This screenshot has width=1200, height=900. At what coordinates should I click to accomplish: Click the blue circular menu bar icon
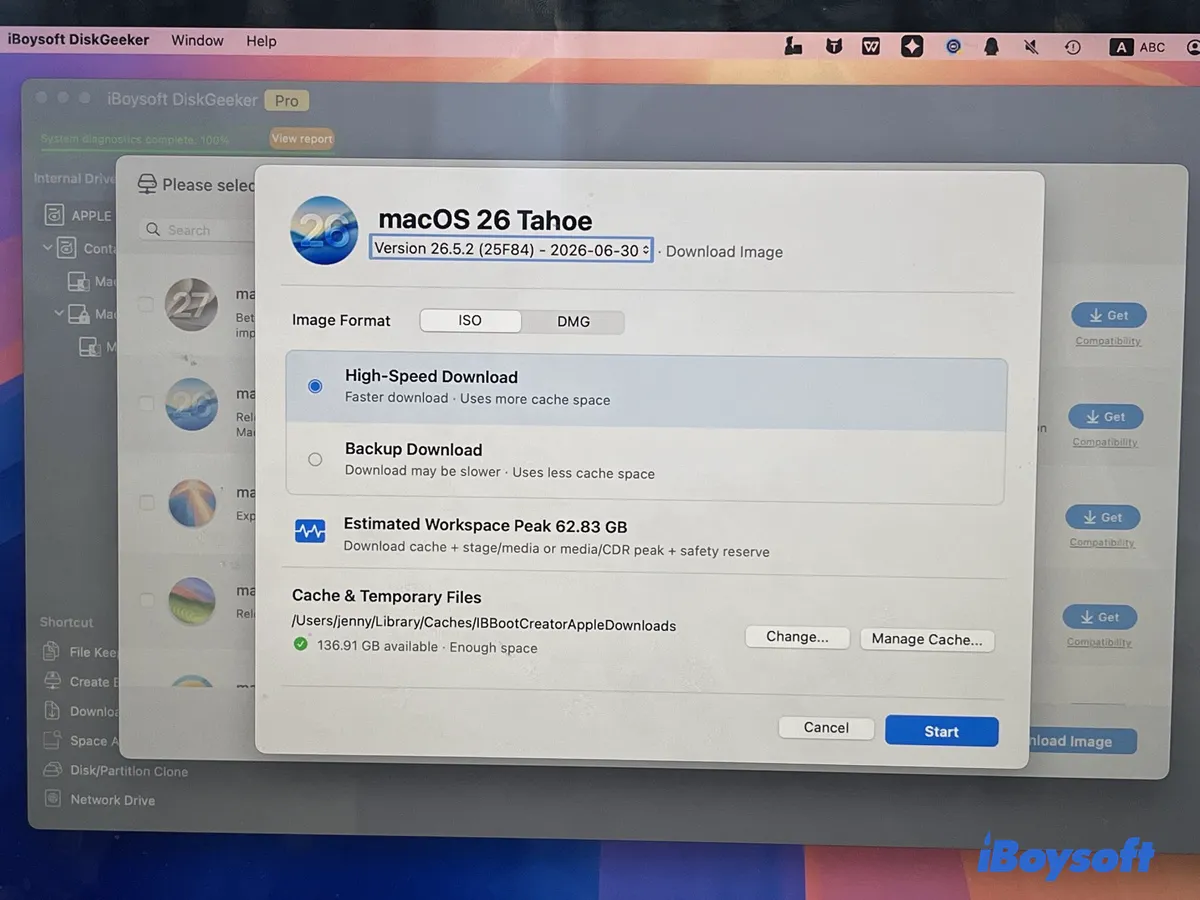[x=954, y=46]
